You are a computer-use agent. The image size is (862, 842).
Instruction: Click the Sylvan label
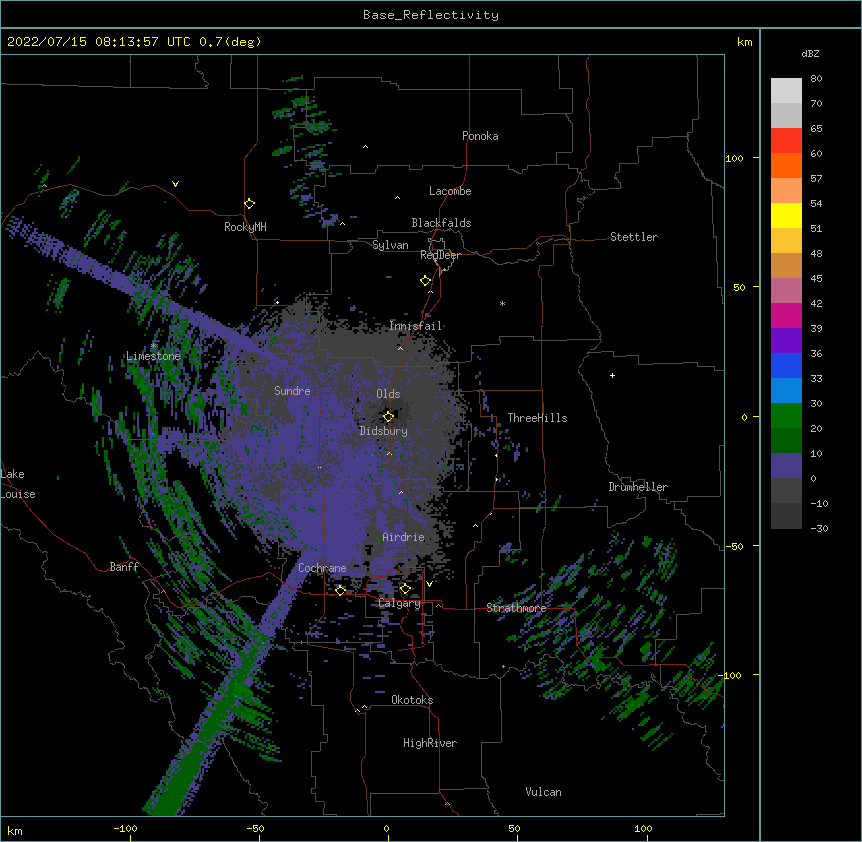click(390, 245)
